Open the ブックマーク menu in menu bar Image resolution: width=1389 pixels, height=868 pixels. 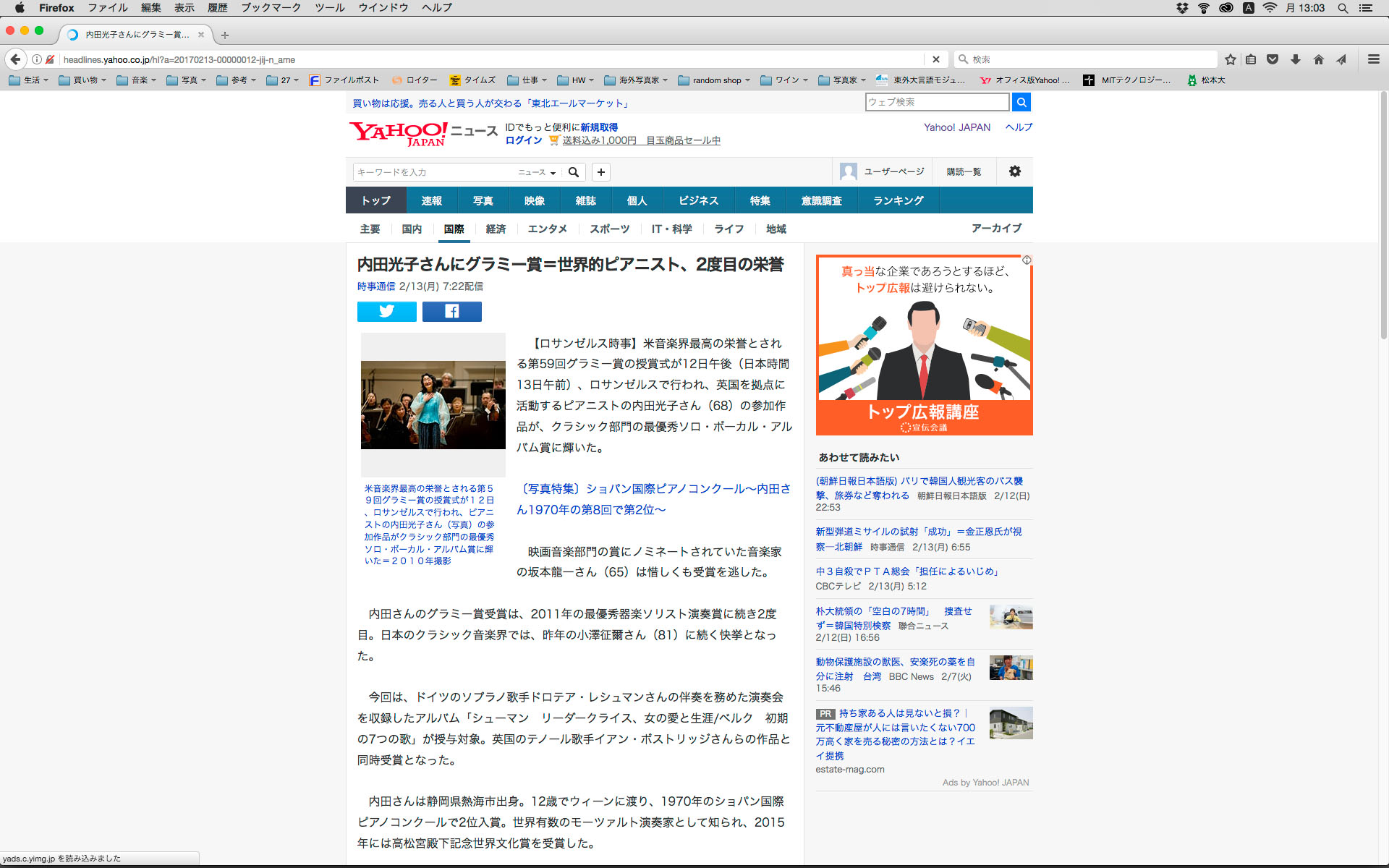pos(271,8)
